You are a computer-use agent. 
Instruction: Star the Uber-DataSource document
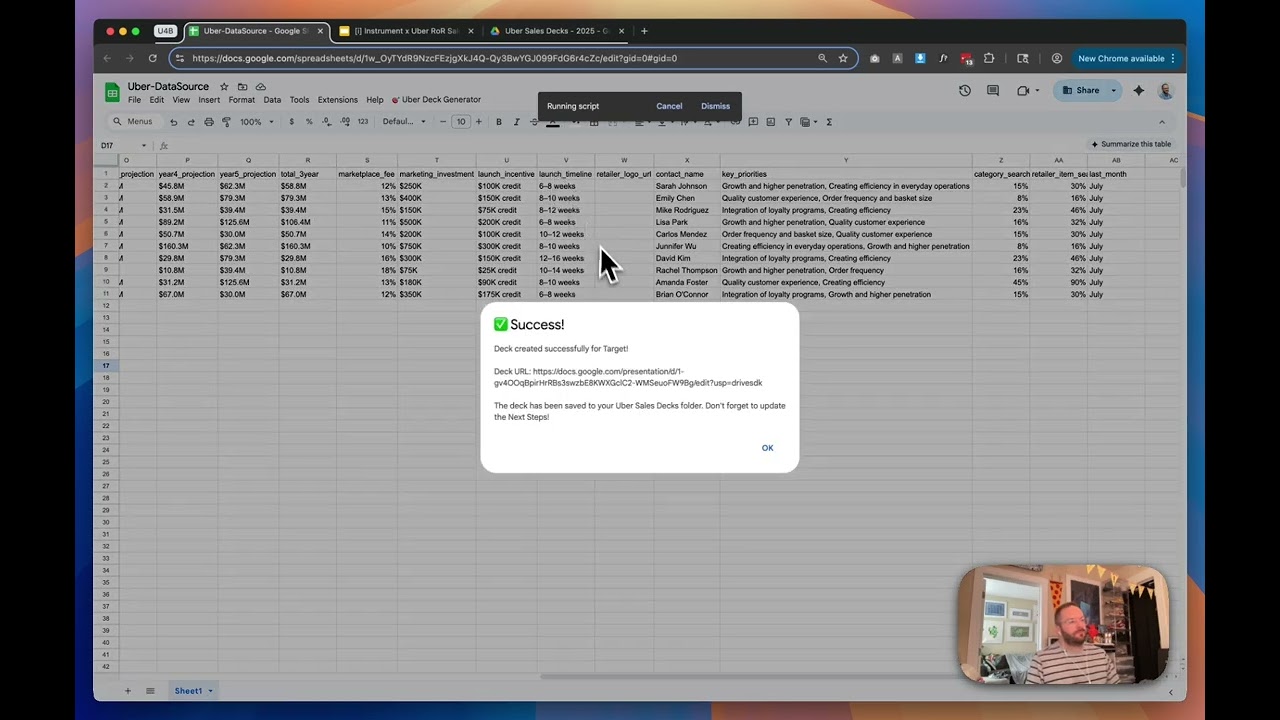click(x=224, y=87)
